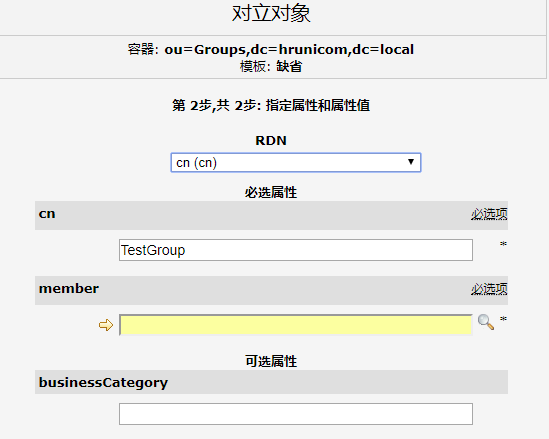549x439 pixels.
Task: Click the 必选项 link in the member row
Action: 489,289
